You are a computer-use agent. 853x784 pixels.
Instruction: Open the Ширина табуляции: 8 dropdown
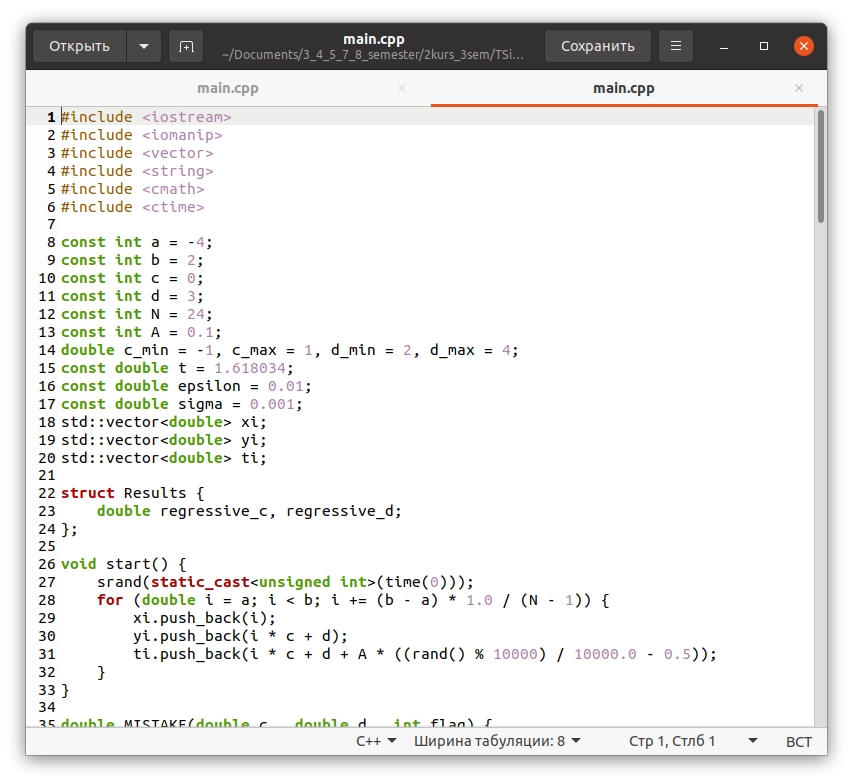pyautogui.click(x=497, y=741)
